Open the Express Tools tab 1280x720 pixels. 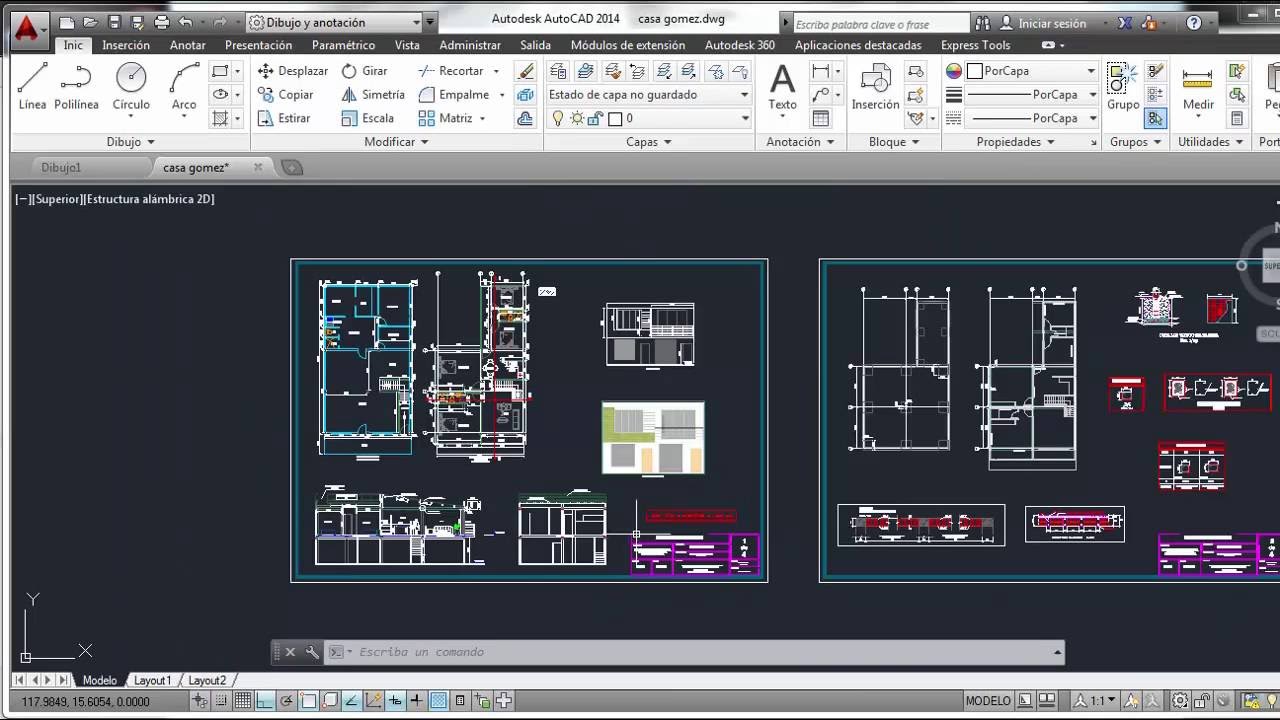point(976,45)
